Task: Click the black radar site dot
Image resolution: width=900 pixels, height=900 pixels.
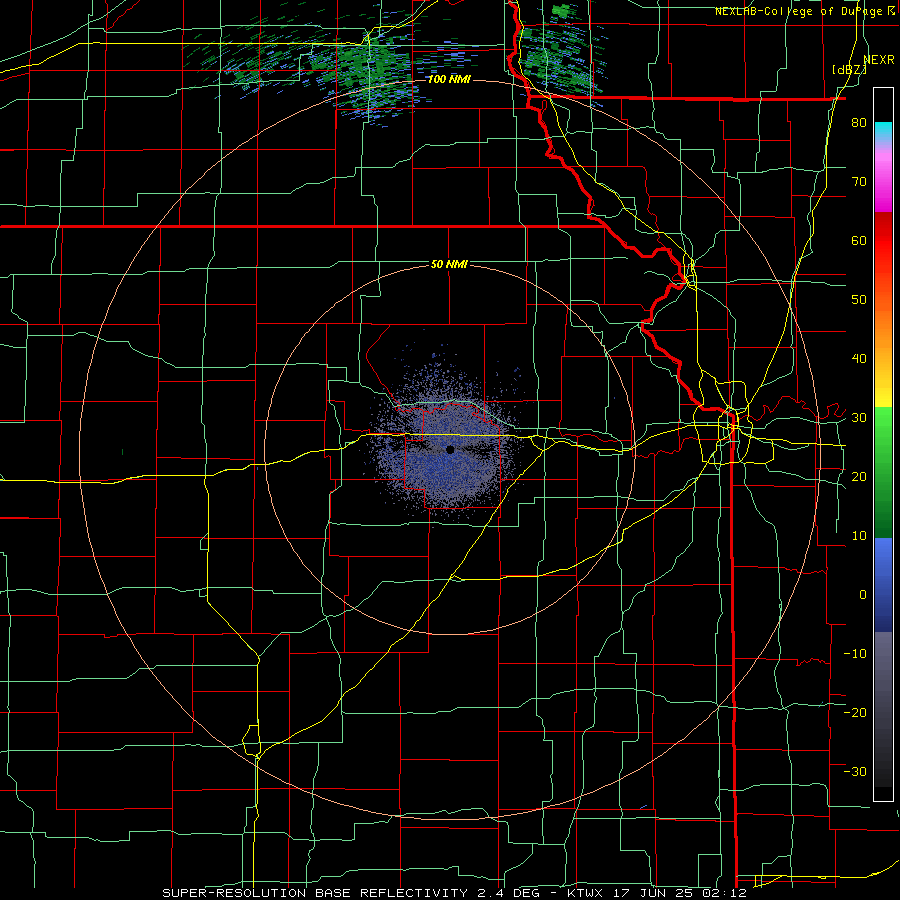Action: [450, 449]
